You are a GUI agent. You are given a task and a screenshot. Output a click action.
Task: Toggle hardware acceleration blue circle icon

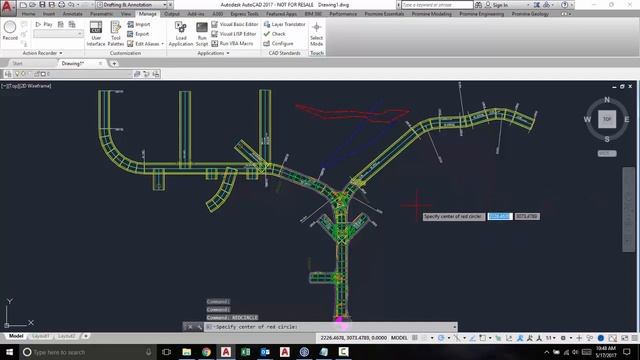pos(601,338)
